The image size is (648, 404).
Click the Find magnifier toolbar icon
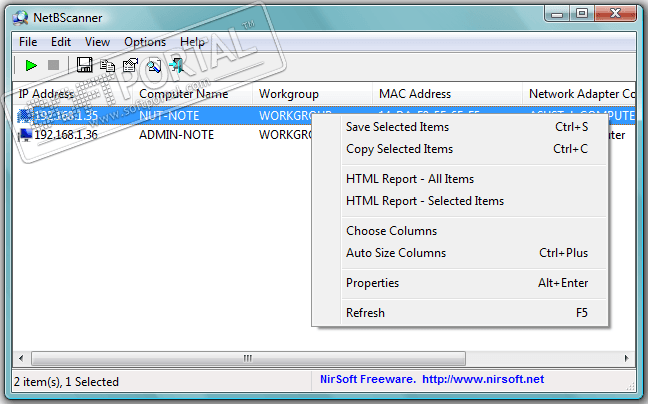pyautogui.click(x=154, y=65)
